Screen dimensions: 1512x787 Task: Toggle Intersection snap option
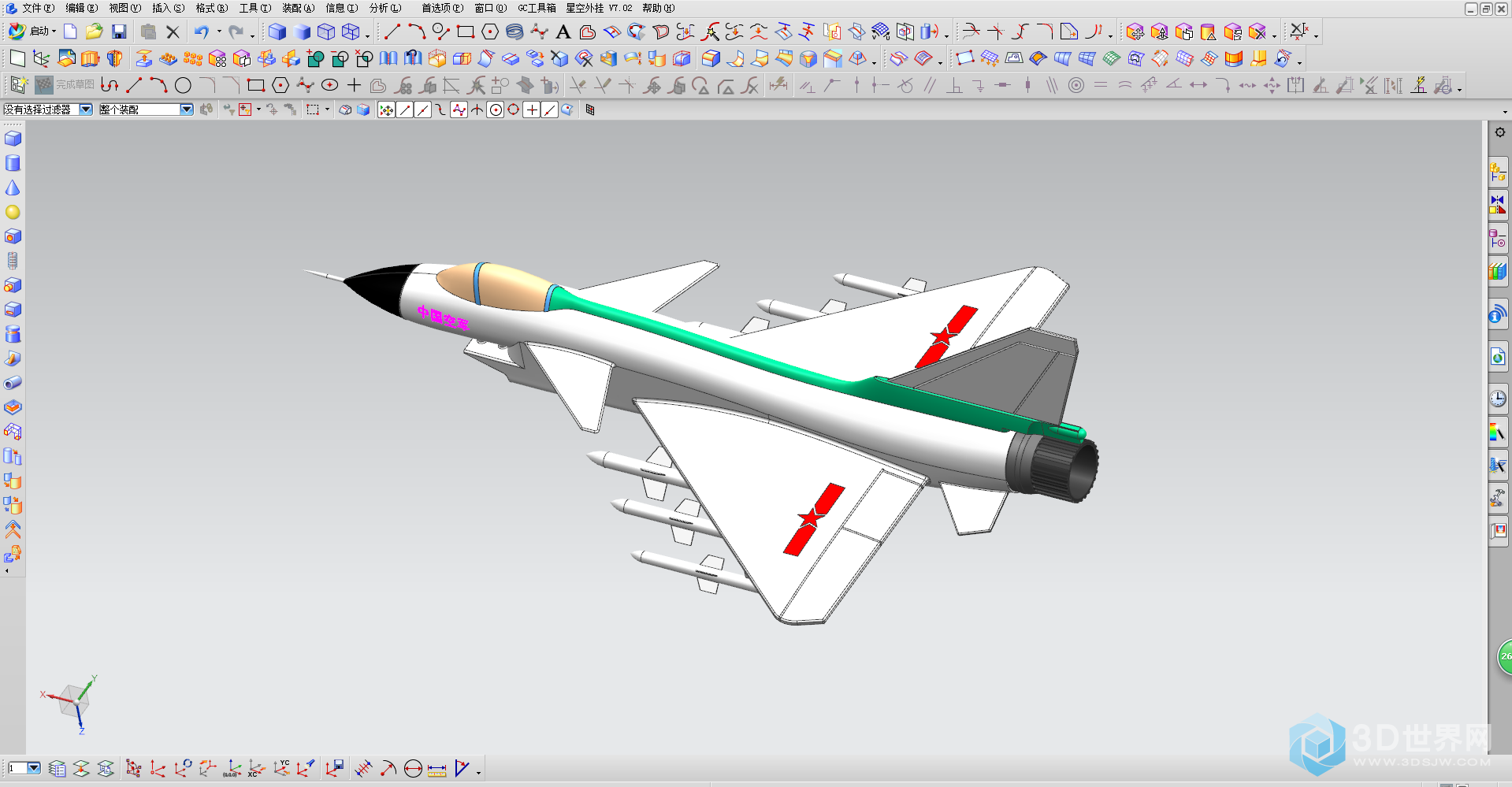tap(477, 110)
